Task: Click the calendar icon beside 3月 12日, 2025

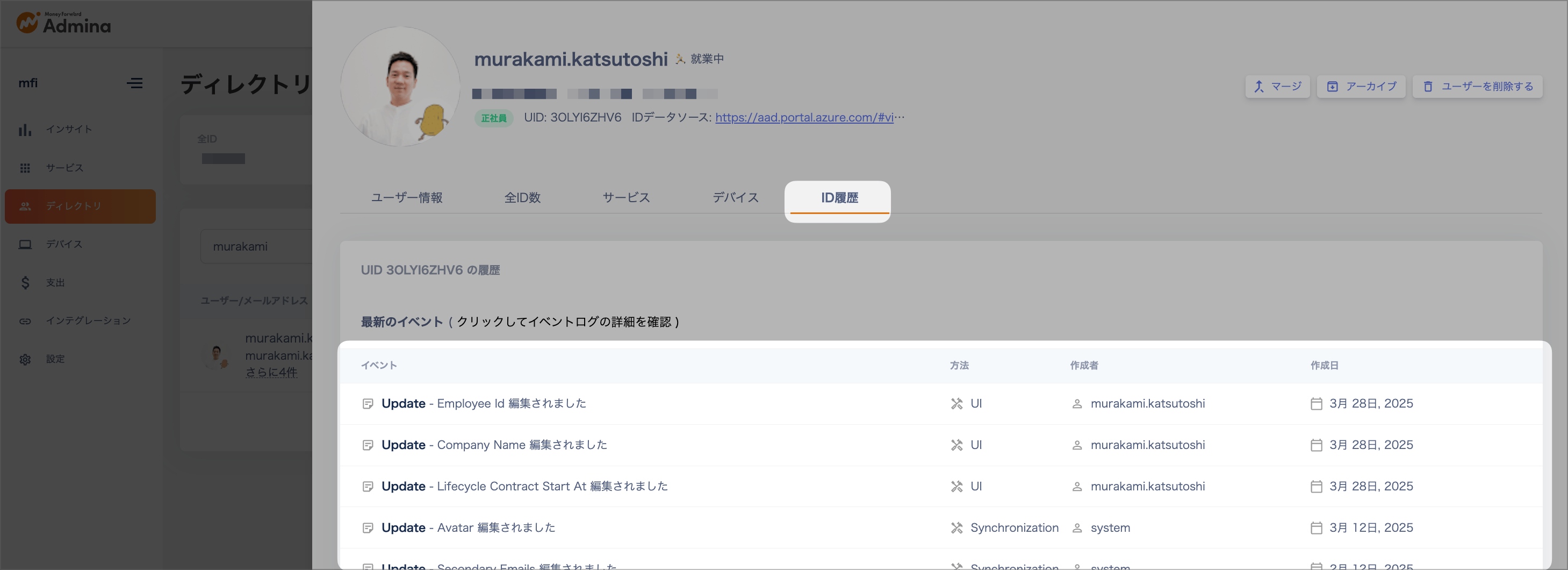Action: pos(1316,528)
